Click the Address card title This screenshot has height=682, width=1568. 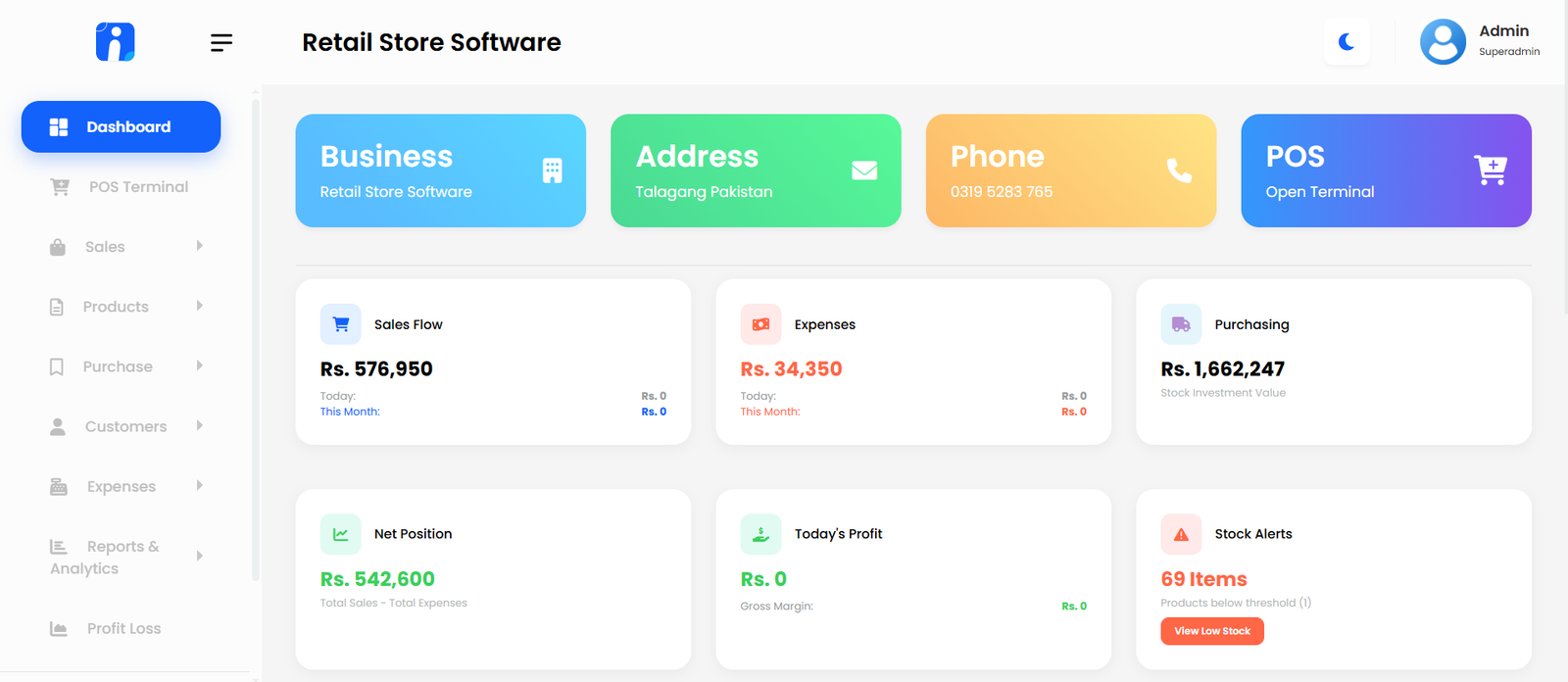coord(697,157)
